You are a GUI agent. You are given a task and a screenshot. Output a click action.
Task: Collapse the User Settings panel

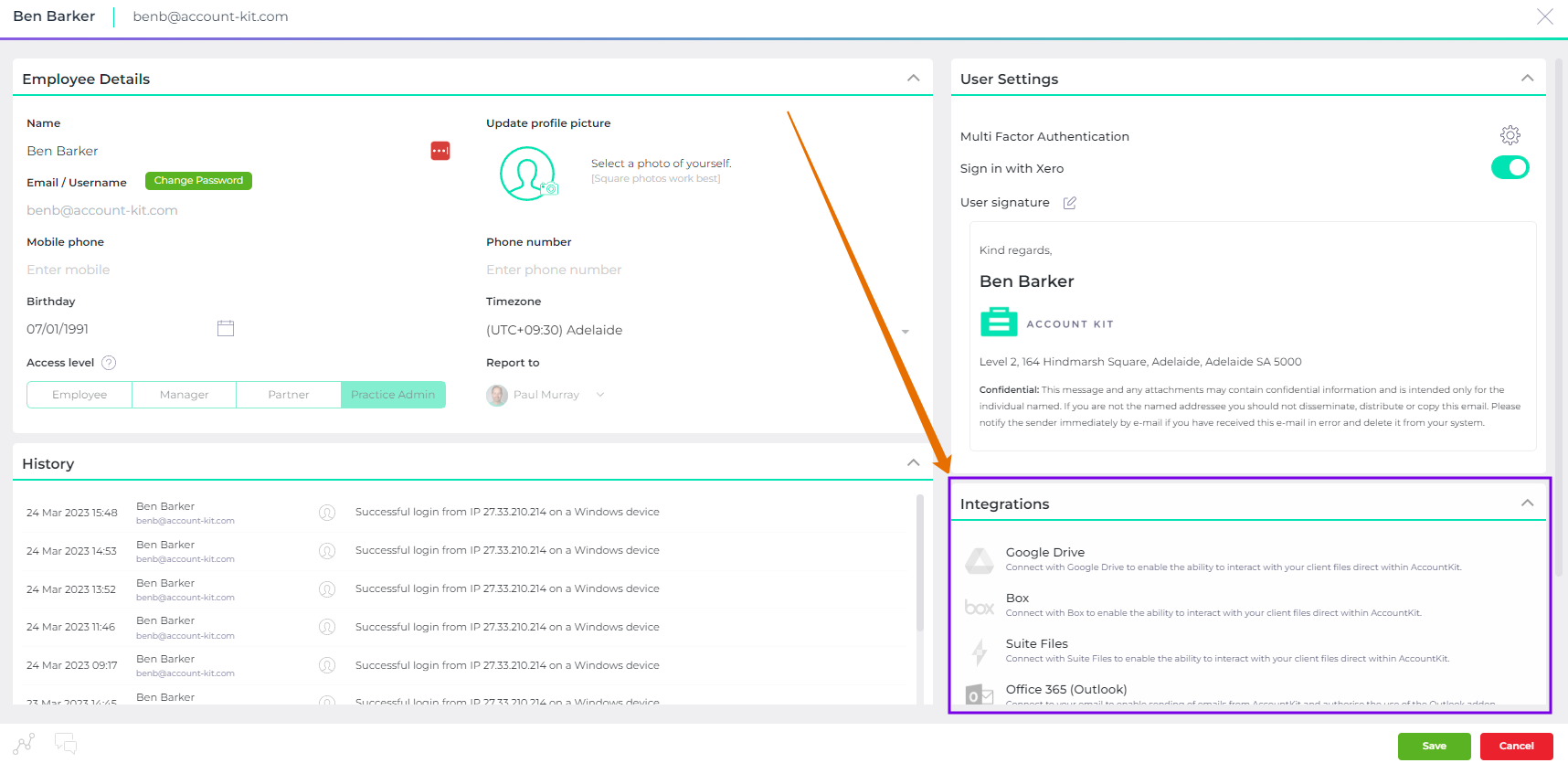click(1527, 79)
